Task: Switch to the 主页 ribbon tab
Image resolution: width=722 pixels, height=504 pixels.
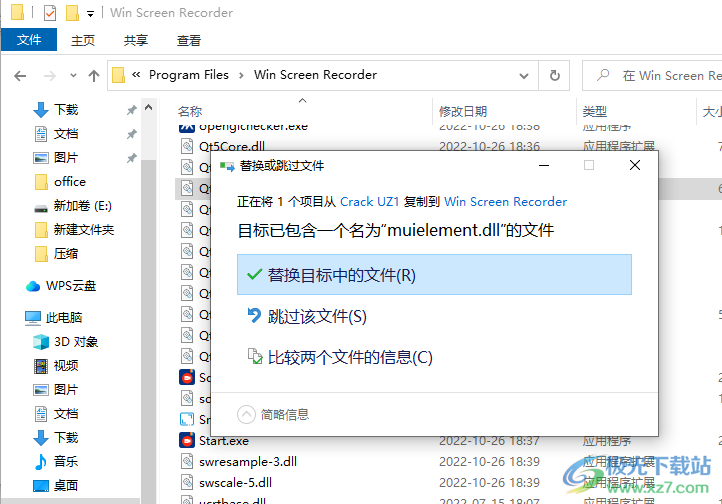Action: [x=83, y=41]
